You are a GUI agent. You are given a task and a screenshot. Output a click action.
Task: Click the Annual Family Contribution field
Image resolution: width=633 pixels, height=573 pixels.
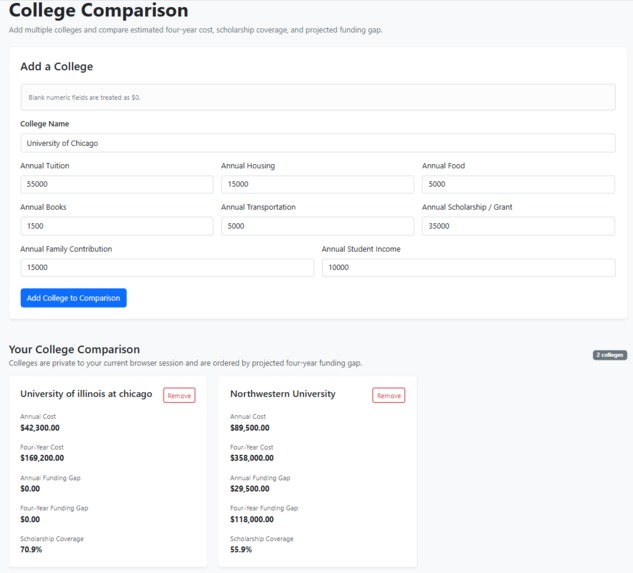tap(167, 267)
